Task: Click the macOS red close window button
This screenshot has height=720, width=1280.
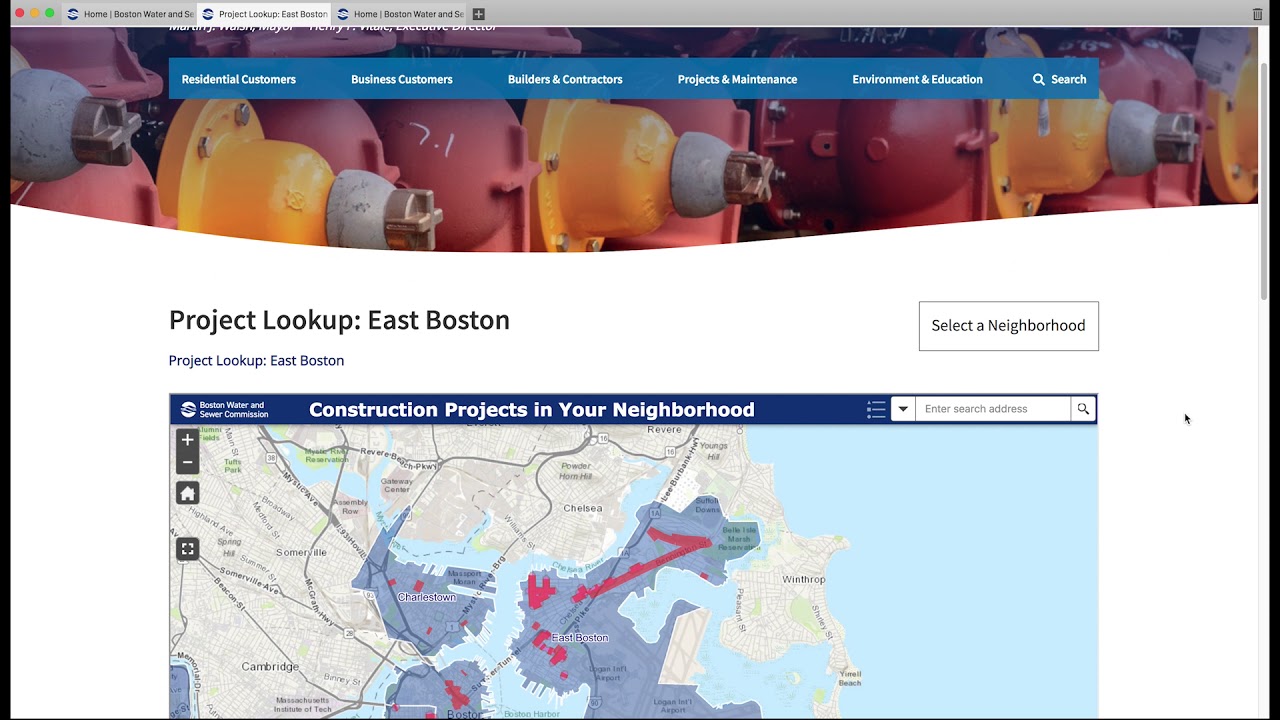Action: [20, 14]
